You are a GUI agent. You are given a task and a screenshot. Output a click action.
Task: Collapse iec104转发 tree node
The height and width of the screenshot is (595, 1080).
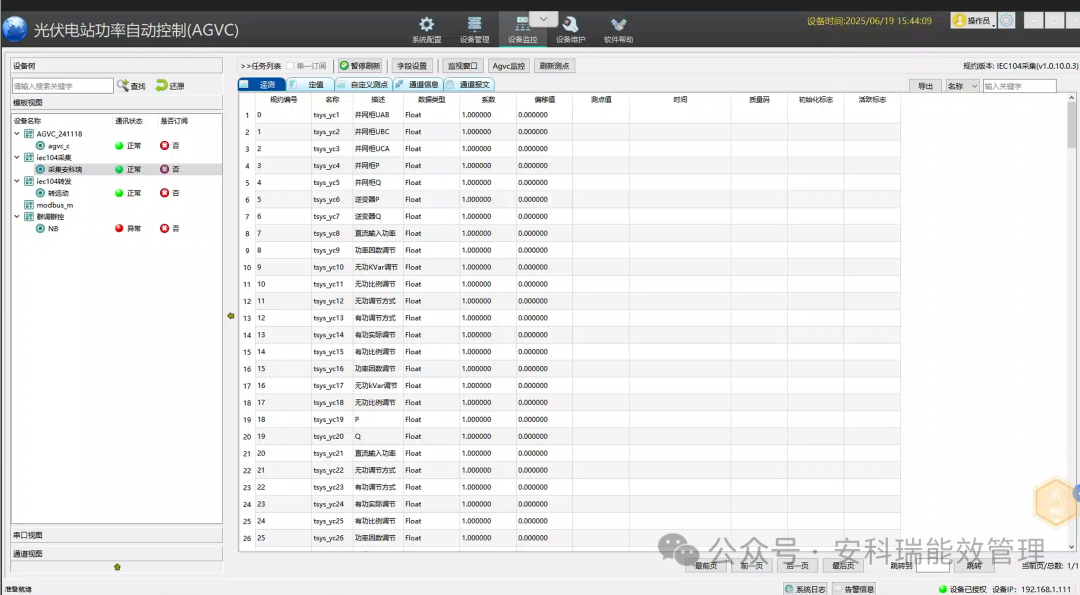click(17, 181)
